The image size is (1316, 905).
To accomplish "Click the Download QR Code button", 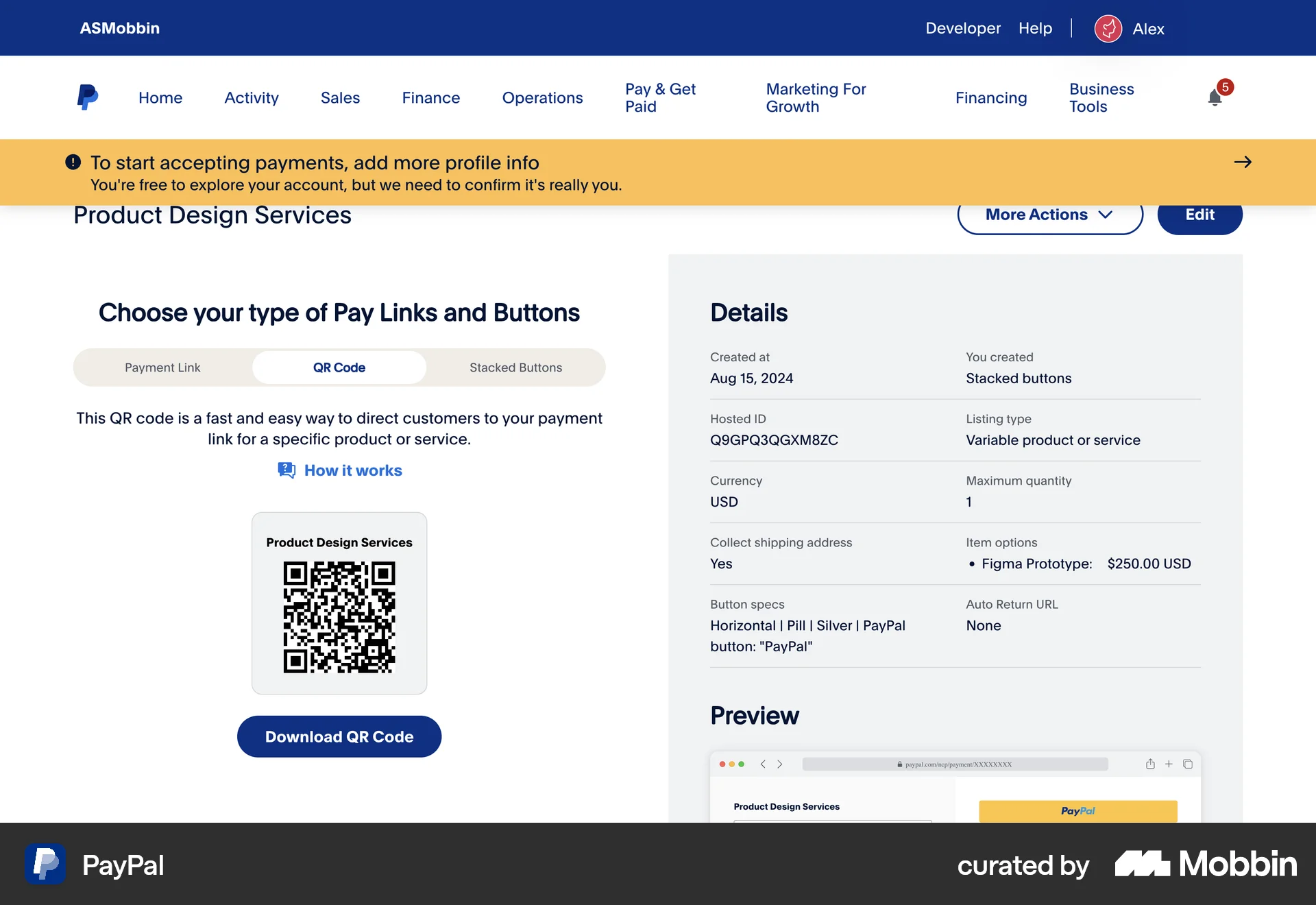I will [339, 736].
